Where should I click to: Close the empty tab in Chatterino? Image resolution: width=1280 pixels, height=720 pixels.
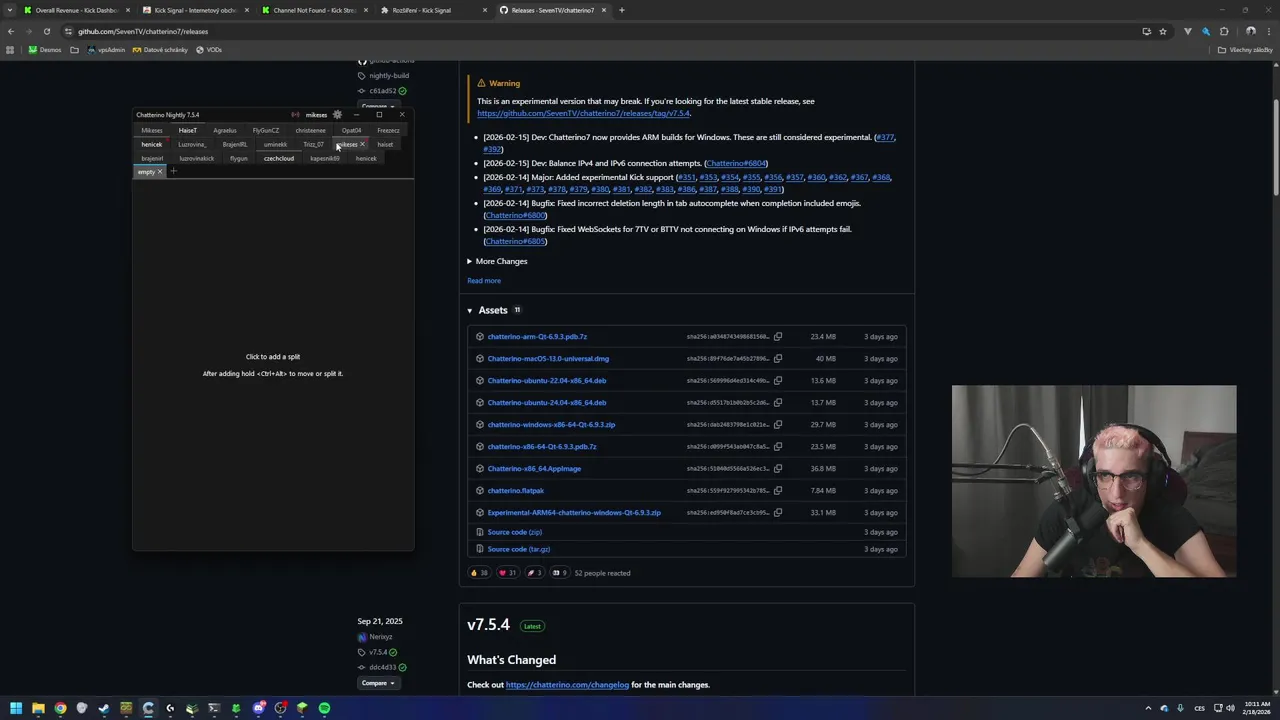[160, 172]
